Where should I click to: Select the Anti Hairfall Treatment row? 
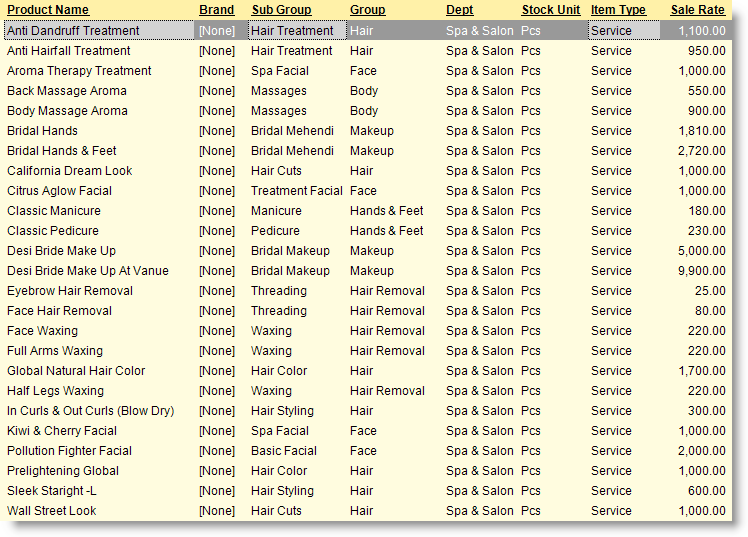[367, 51]
